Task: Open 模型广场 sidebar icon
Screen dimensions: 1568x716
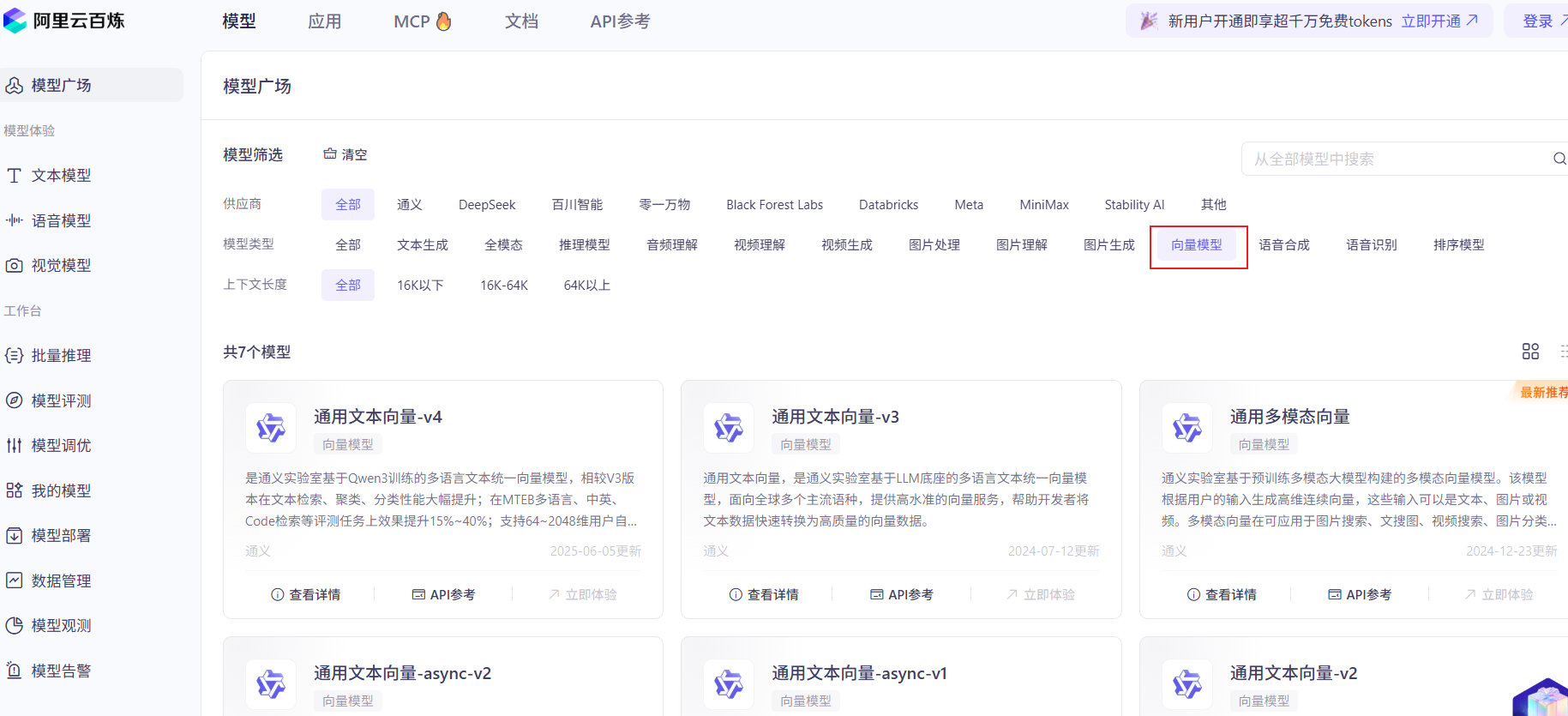Action: tap(14, 85)
